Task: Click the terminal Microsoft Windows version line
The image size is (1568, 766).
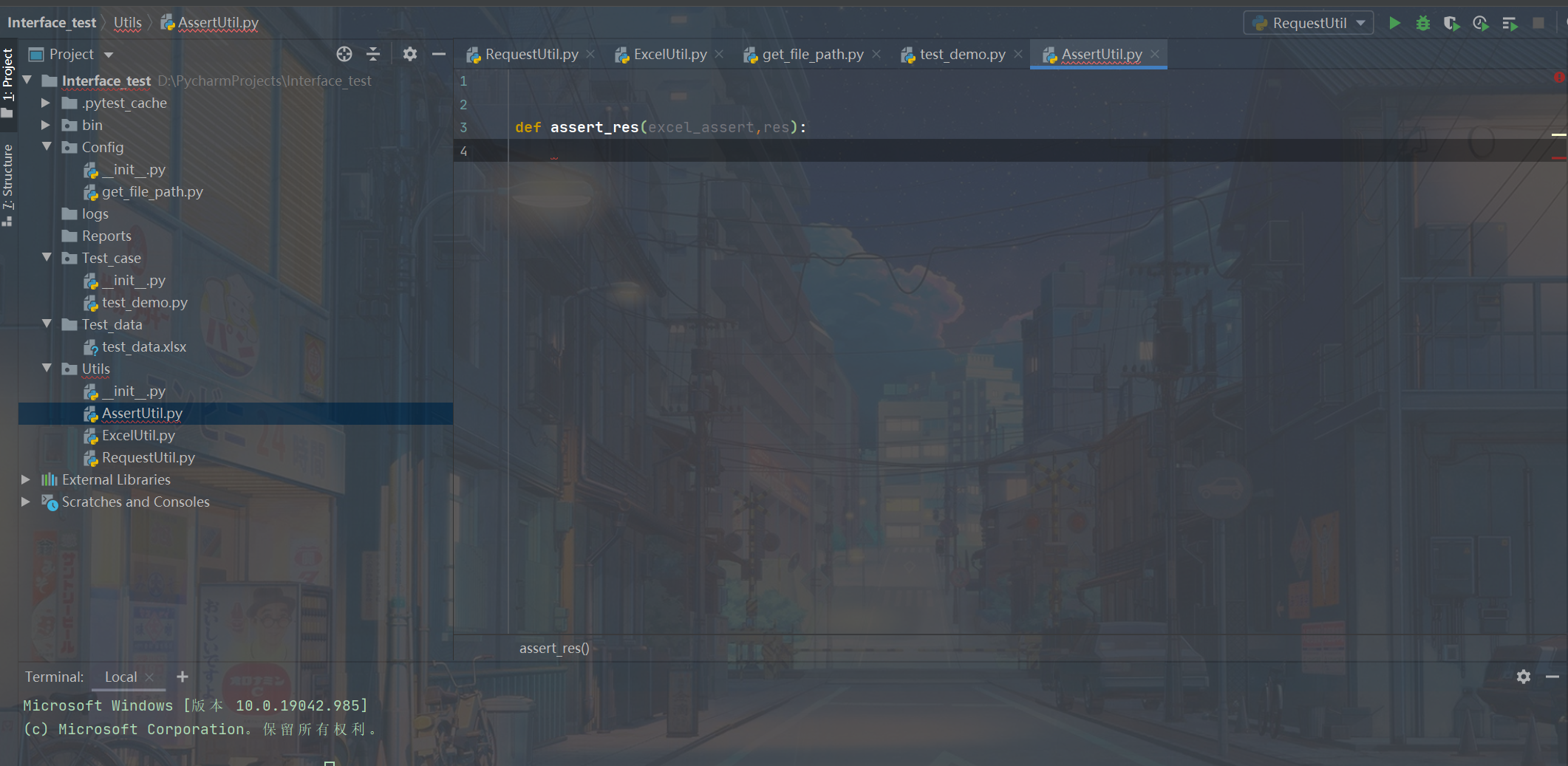Action: [195, 705]
